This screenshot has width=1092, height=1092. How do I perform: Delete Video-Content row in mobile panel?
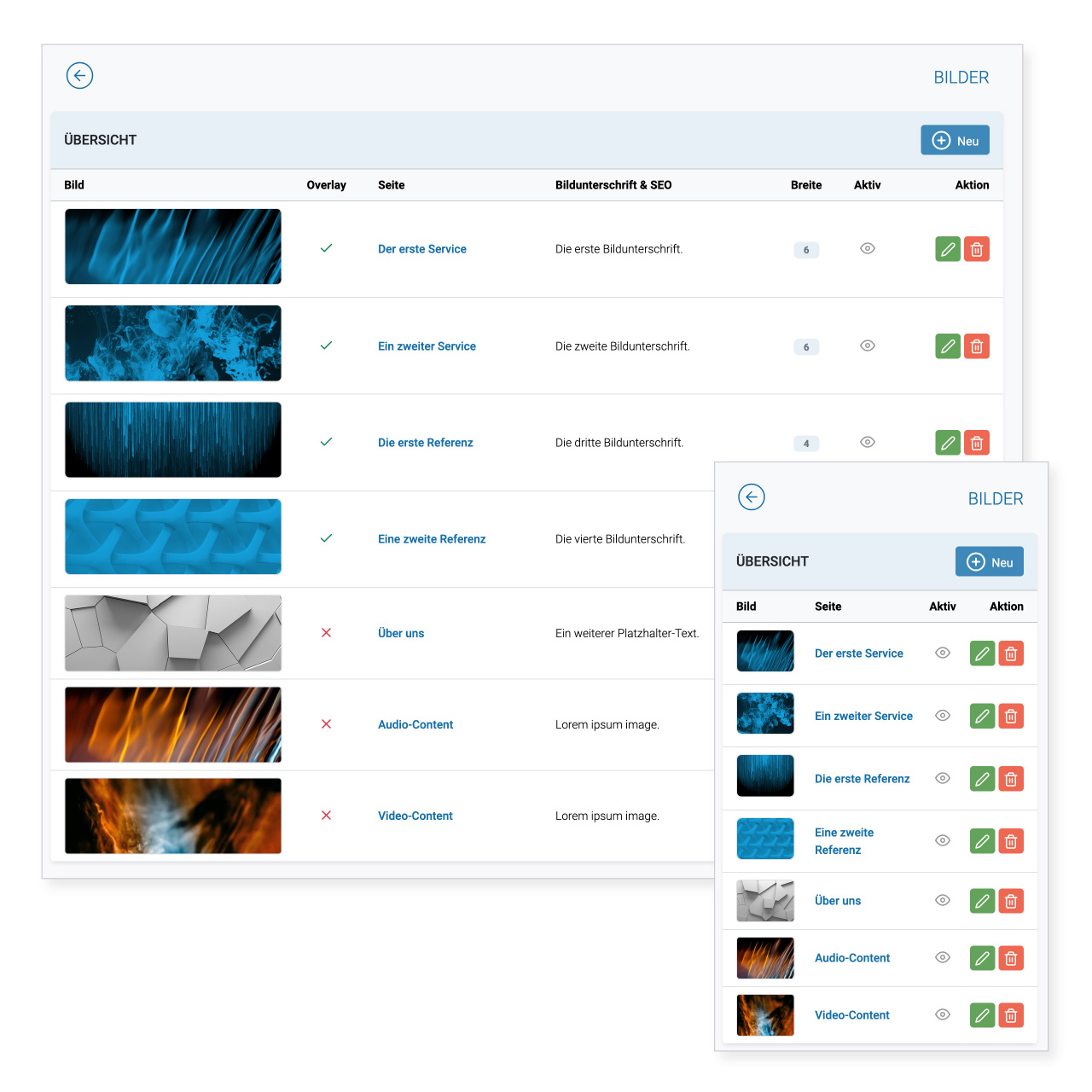coord(1011,1015)
